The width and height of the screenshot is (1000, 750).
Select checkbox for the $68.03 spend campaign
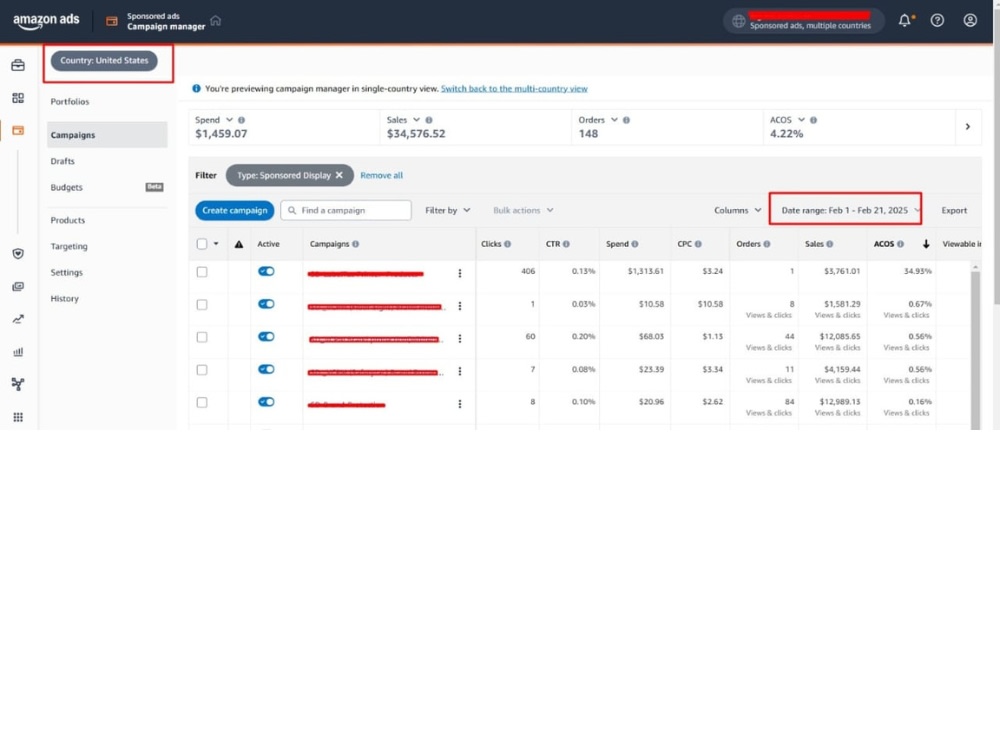pos(202,337)
